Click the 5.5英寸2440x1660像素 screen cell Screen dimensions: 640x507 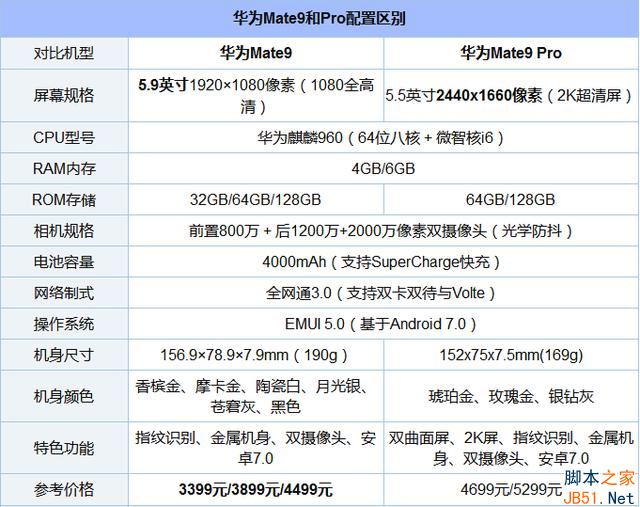(509, 96)
